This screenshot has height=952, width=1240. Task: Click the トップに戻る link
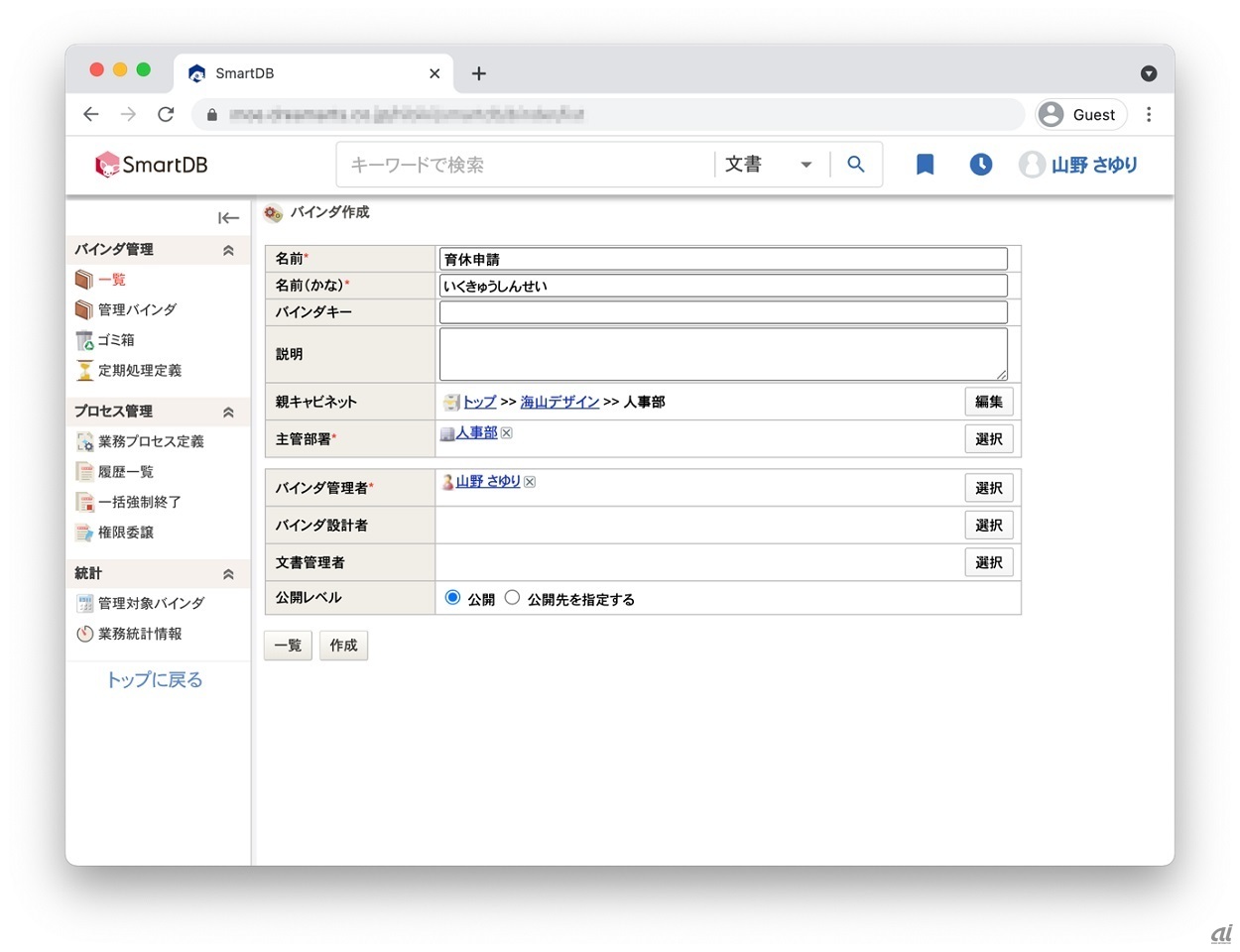coord(155,679)
